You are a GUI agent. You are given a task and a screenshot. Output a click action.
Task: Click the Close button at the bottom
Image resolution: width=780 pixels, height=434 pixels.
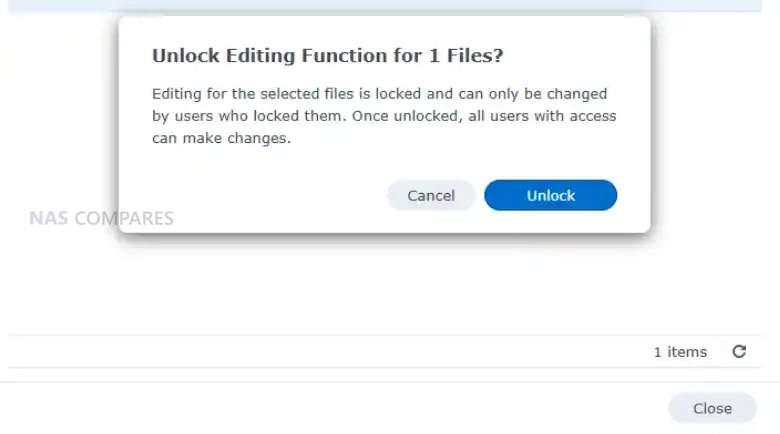coord(712,408)
